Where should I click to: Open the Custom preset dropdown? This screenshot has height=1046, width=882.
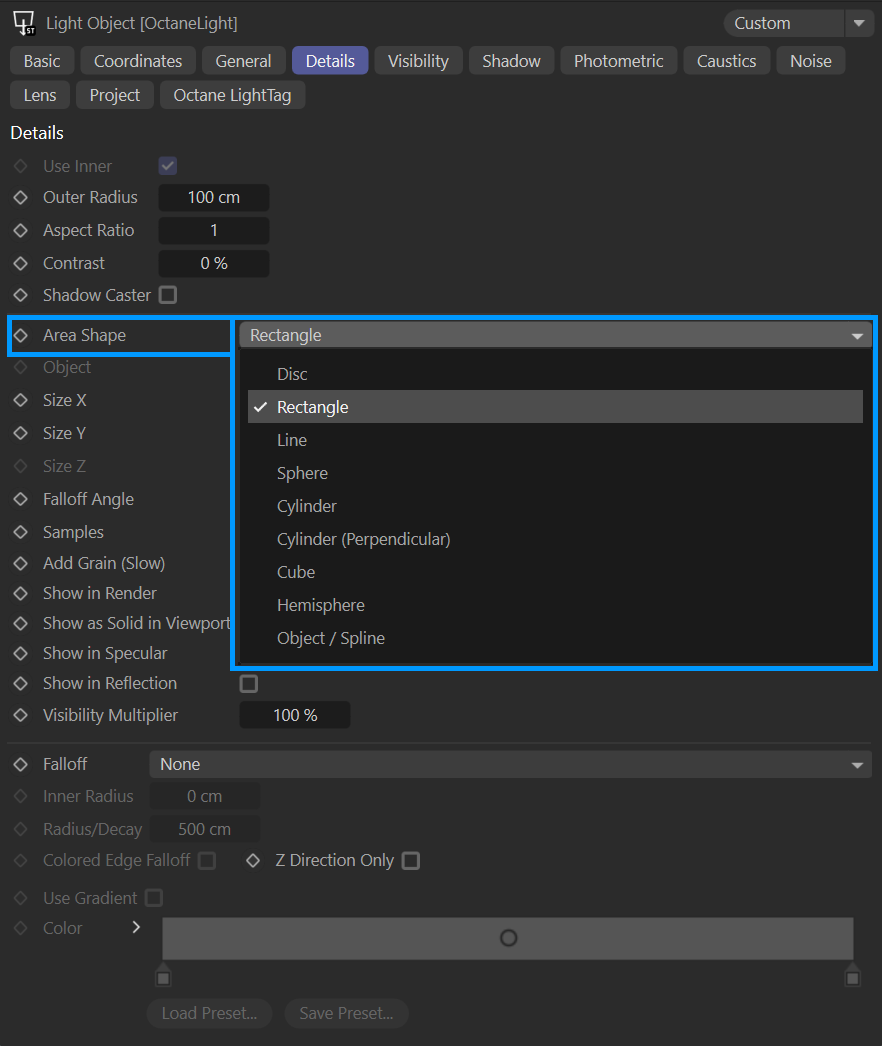coord(797,23)
